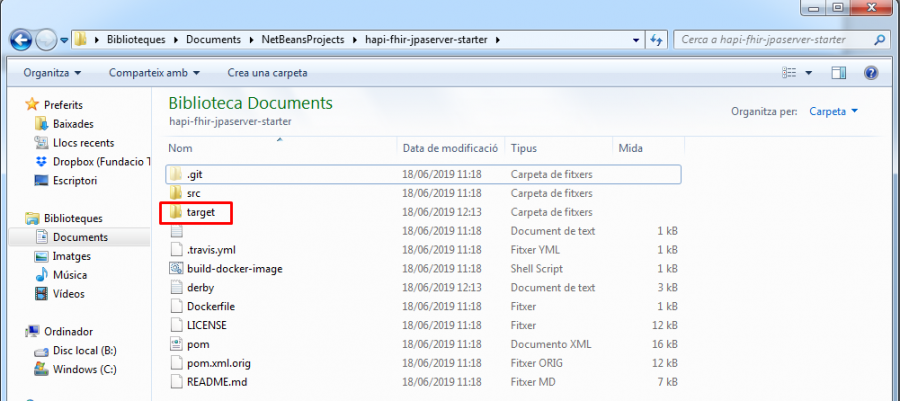Select Baixades in the navigation pane

(x=73, y=123)
